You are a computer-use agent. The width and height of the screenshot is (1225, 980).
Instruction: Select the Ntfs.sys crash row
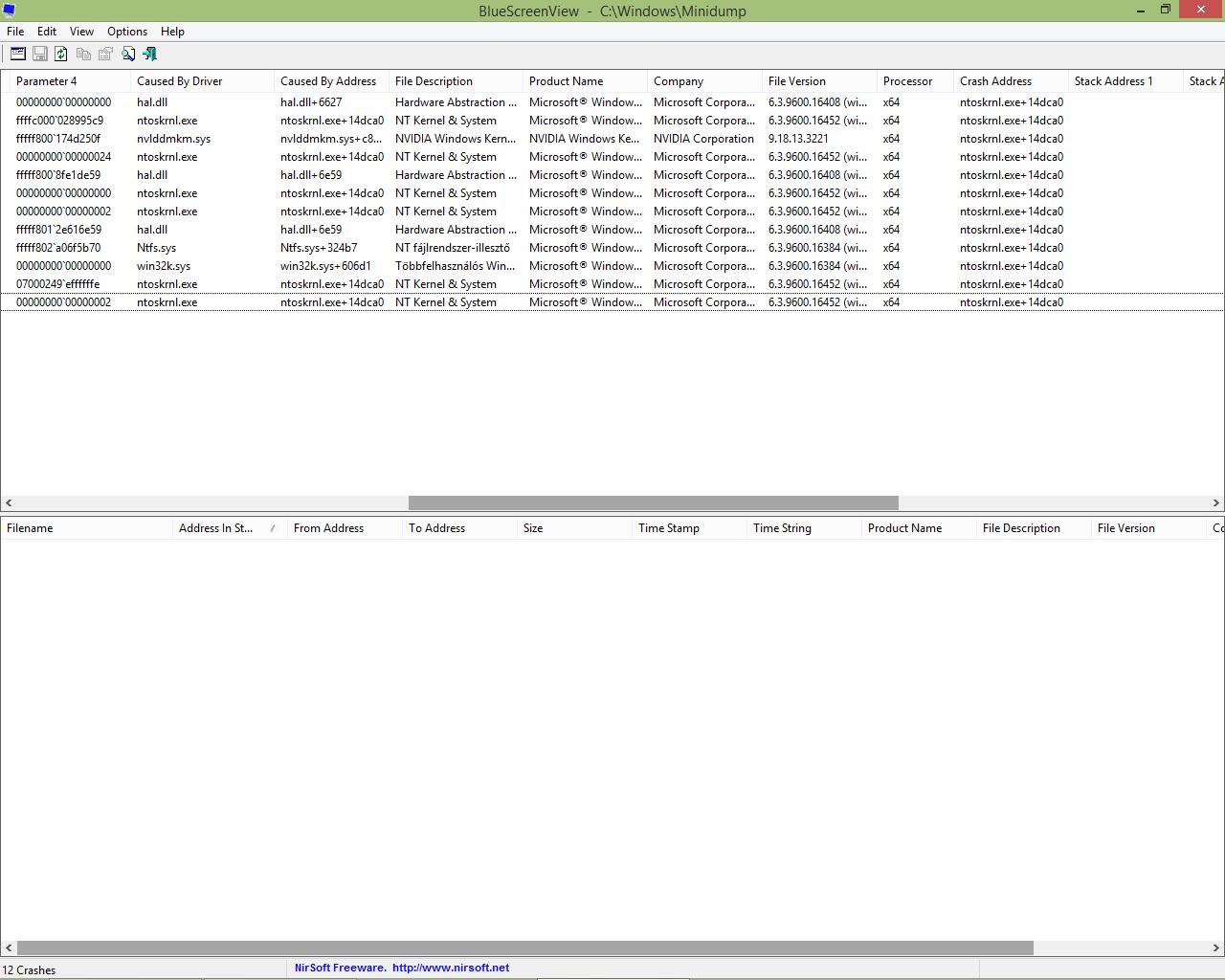click(612, 248)
